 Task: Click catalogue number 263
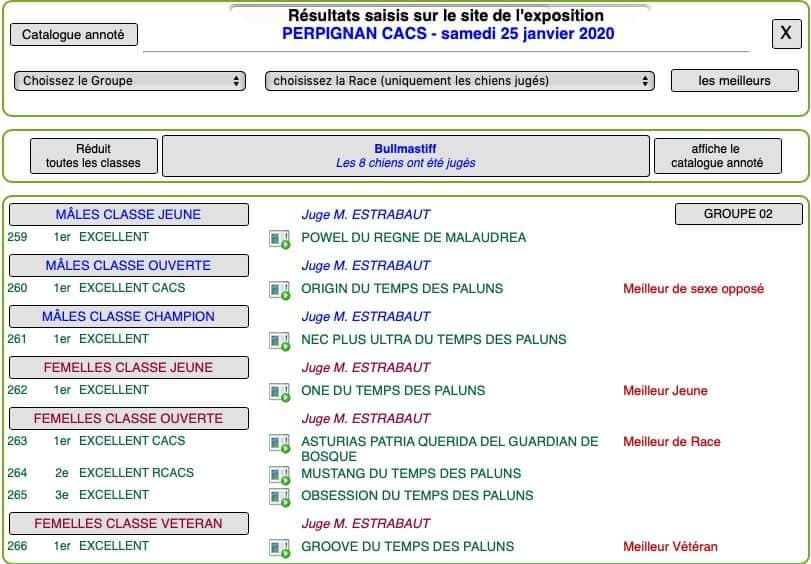pos(18,441)
